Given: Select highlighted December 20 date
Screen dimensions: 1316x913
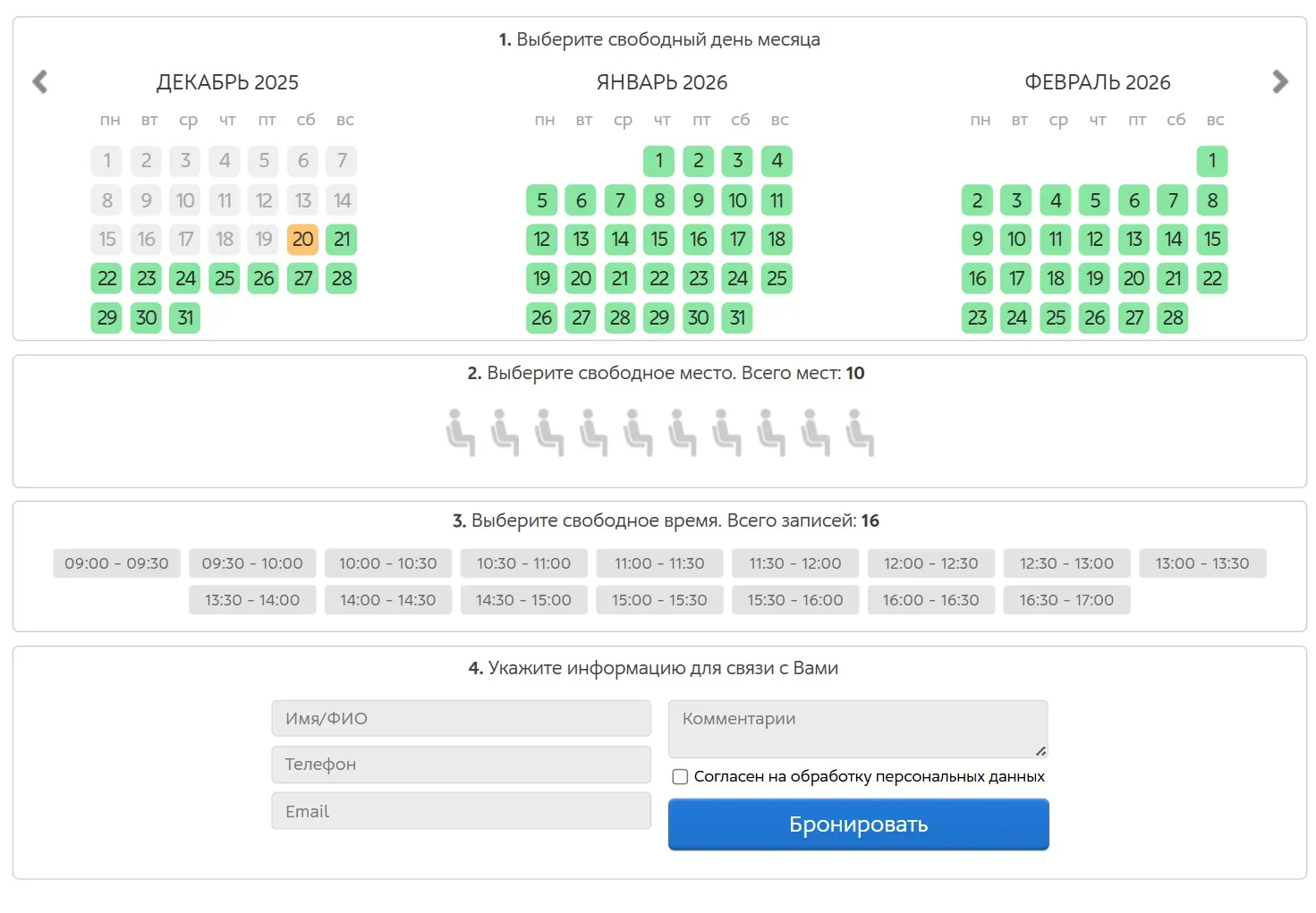Looking at the screenshot, I should click(303, 240).
